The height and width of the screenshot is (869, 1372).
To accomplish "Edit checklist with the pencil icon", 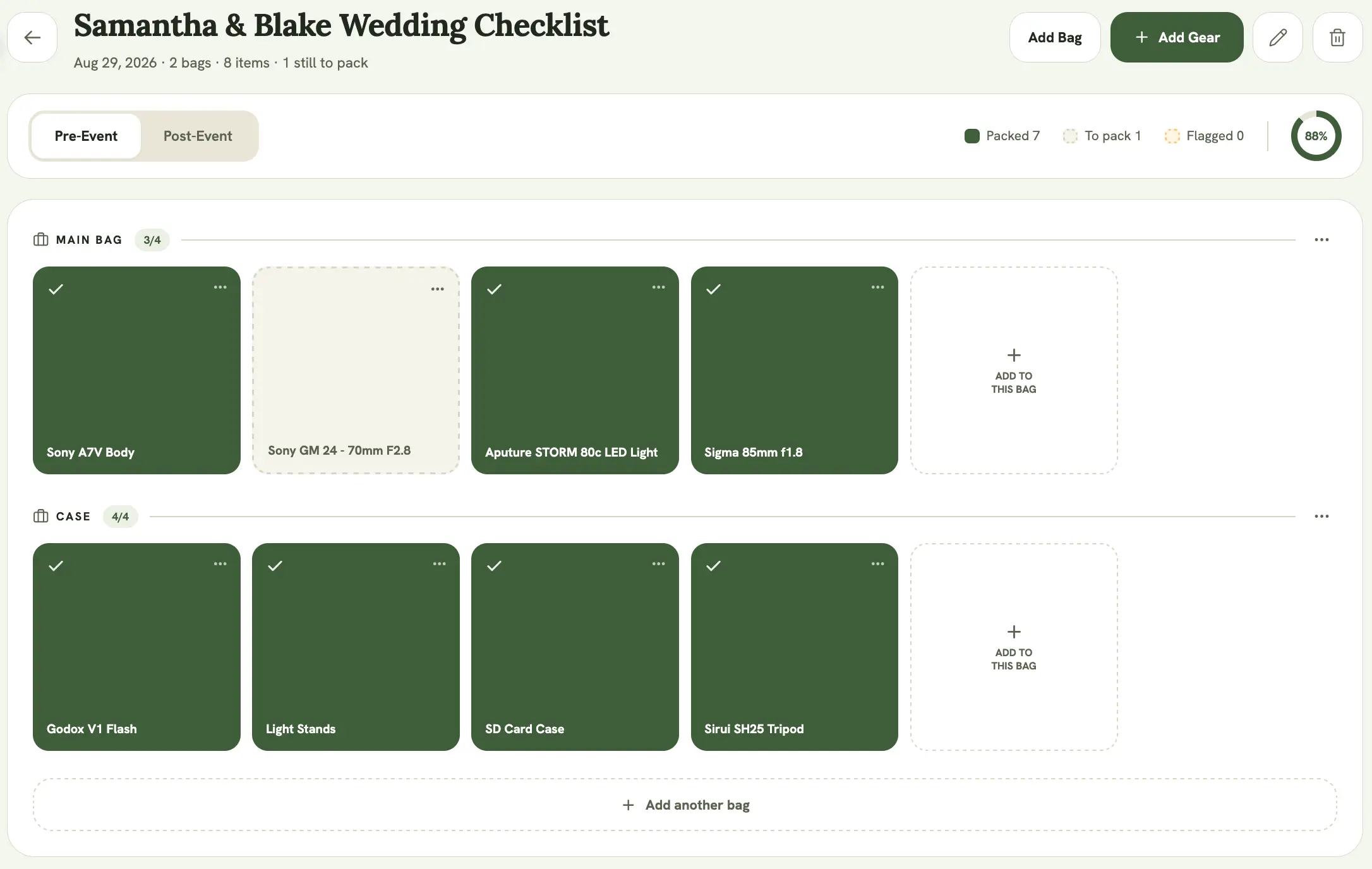I will [1278, 37].
